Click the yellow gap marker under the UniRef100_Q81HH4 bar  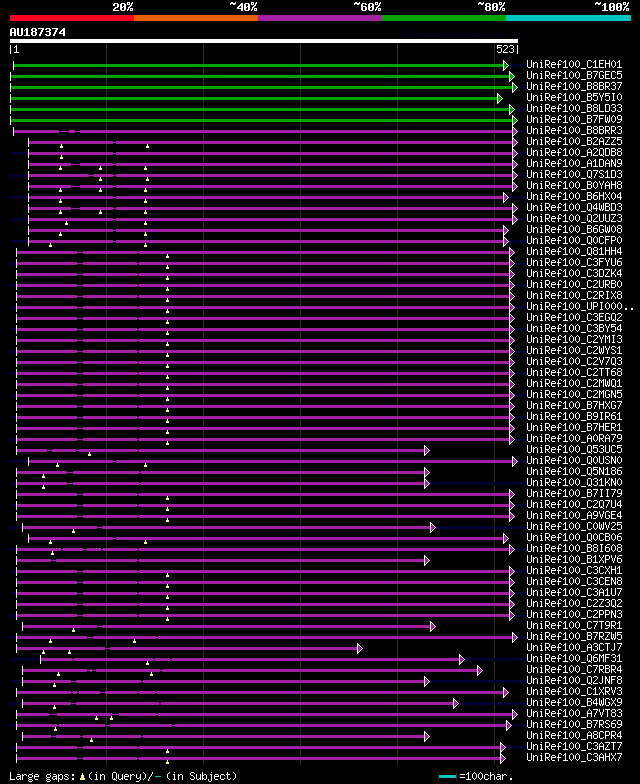click(x=168, y=256)
